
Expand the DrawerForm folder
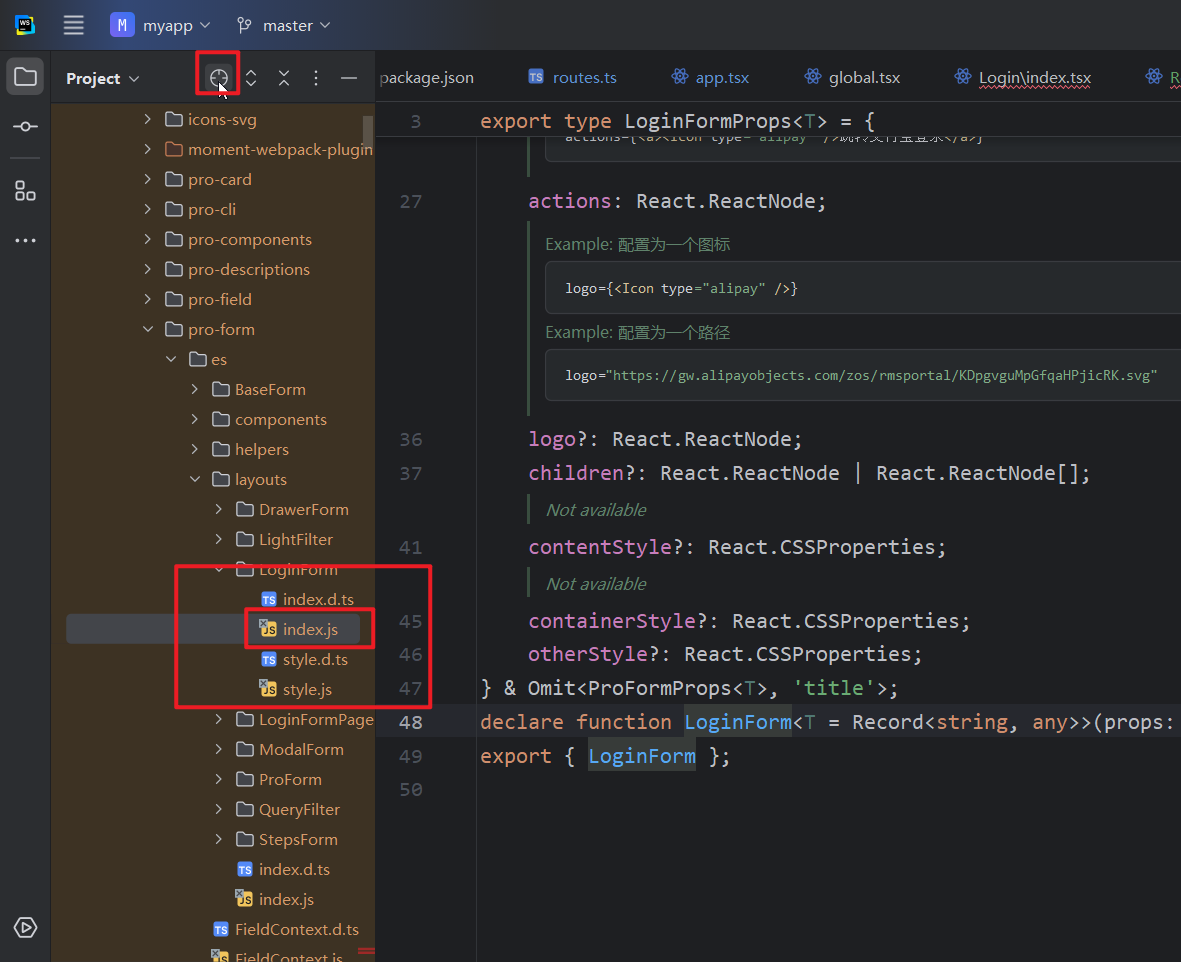218,509
